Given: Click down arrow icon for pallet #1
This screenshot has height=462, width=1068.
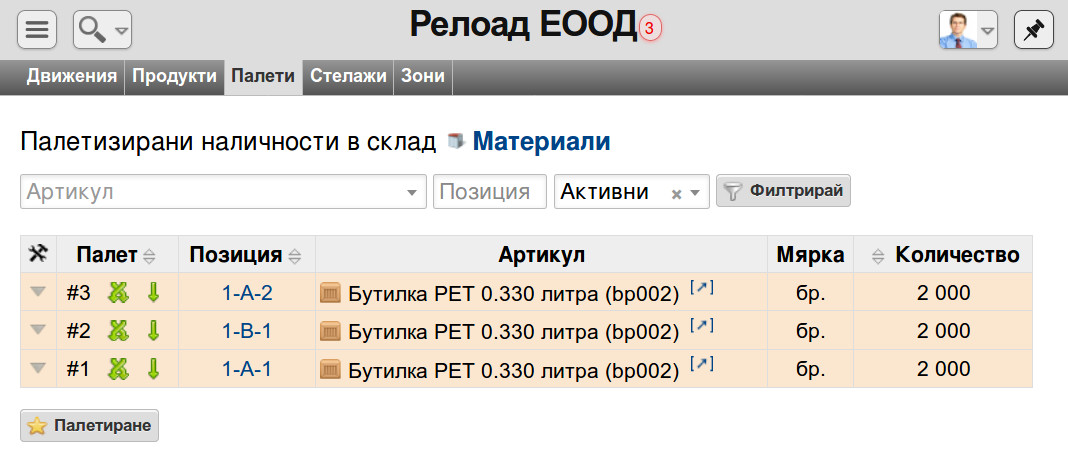Looking at the screenshot, I should coord(153,369).
